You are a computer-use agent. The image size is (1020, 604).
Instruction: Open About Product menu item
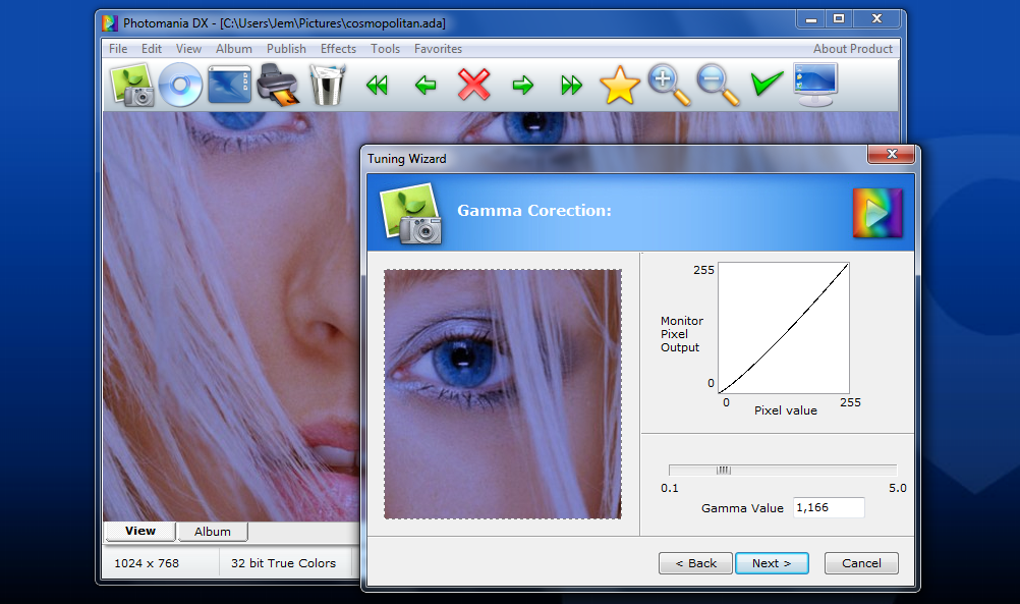point(852,49)
